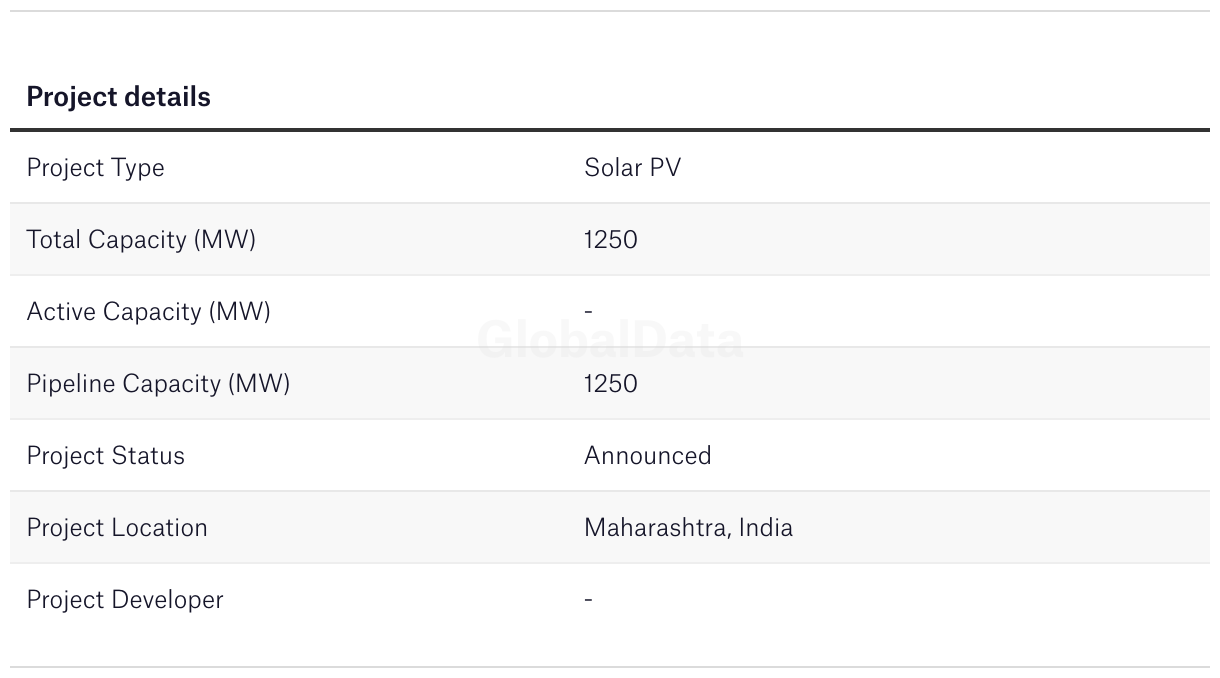1220x678 pixels.
Task: Click the dash value in Project Developer row
Action: (x=588, y=600)
